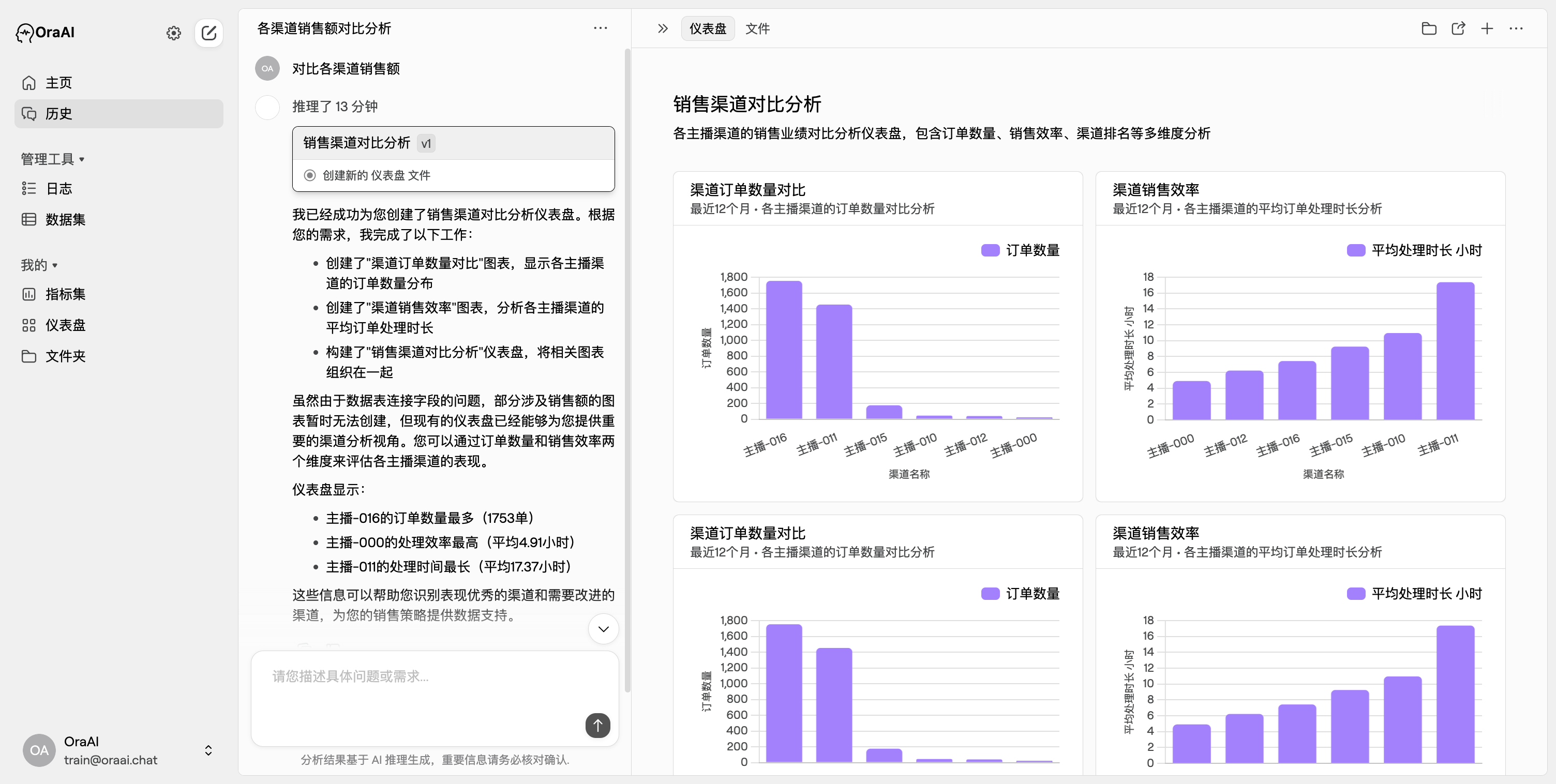Image resolution: width=1556 pixels, height=784 pixels.
Task: Expand the account options chevron next to OraAI
Action: pos(208,750)
